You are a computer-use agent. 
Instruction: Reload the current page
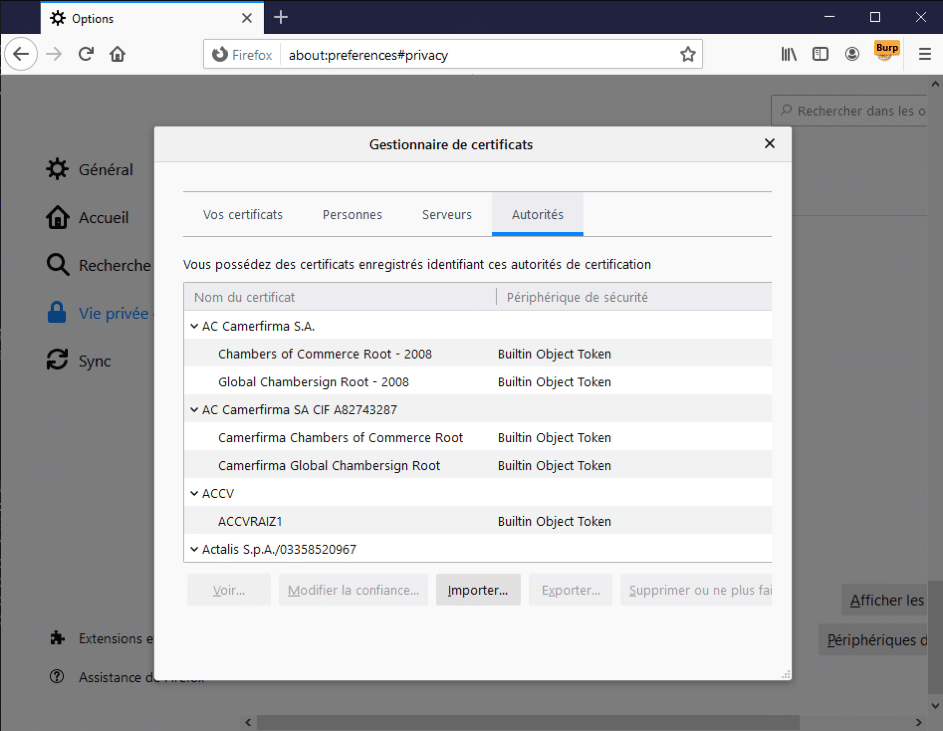(86, 54)
